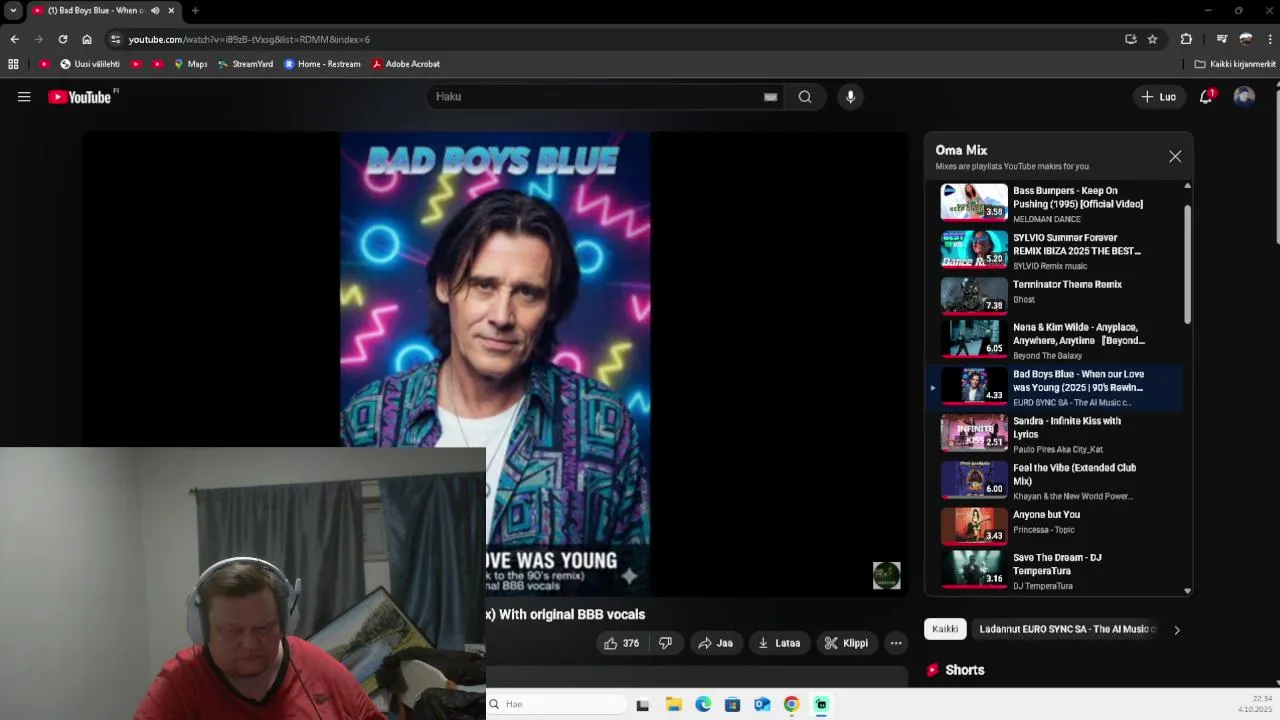
Task: Click the taskbar Hae search box
Action: point(557,704)
